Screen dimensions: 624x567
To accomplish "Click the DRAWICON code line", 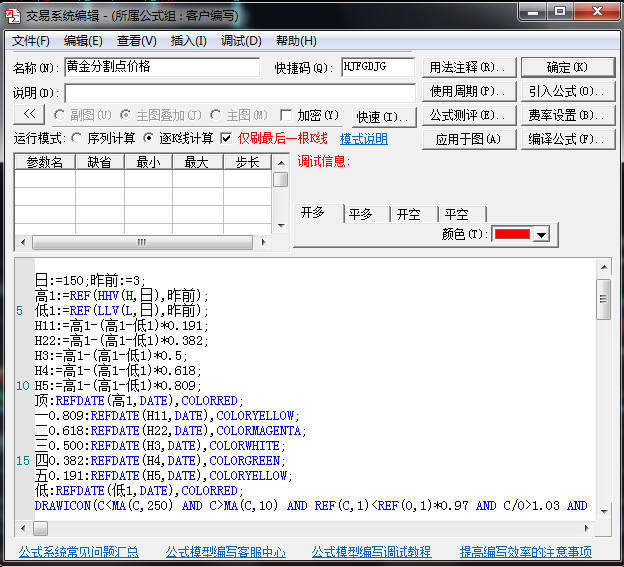I will [x=311, y=506].
